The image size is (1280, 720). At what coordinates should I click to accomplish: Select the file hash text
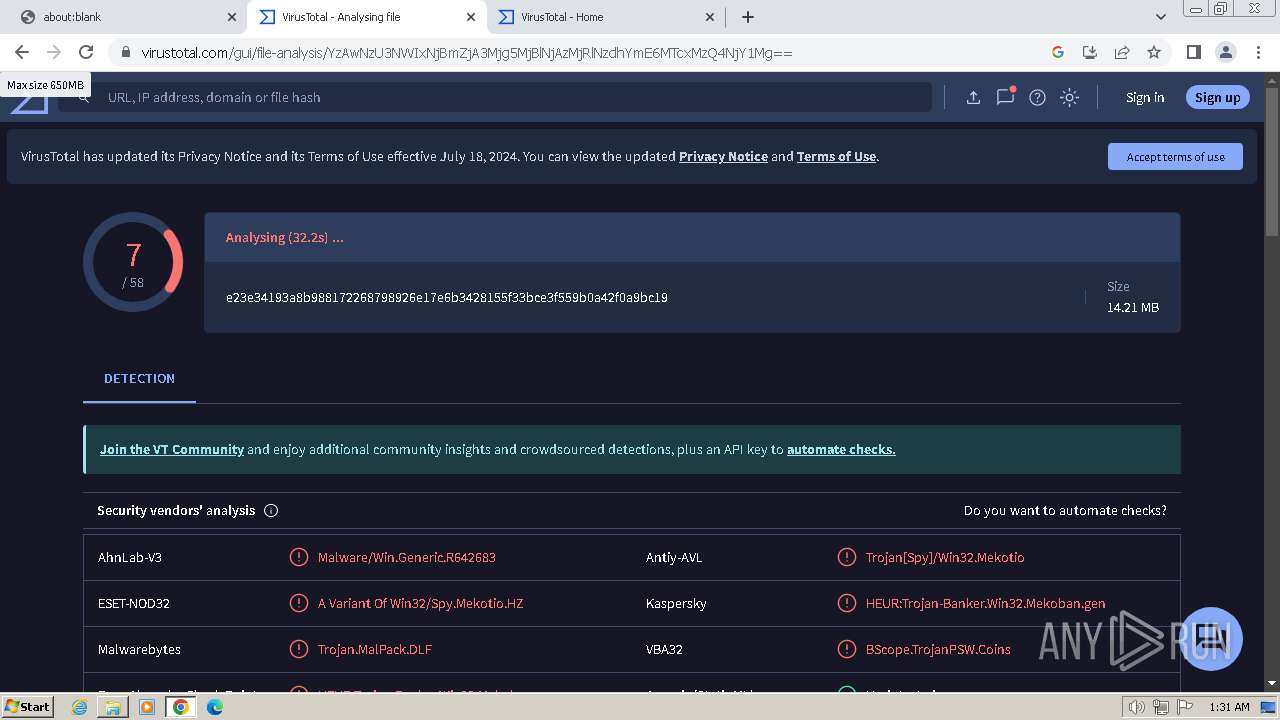[447, 297]
